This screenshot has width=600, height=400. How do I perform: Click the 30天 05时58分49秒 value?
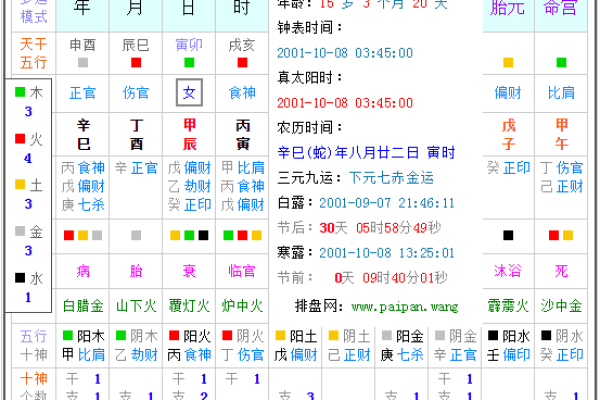click(380, 228)
